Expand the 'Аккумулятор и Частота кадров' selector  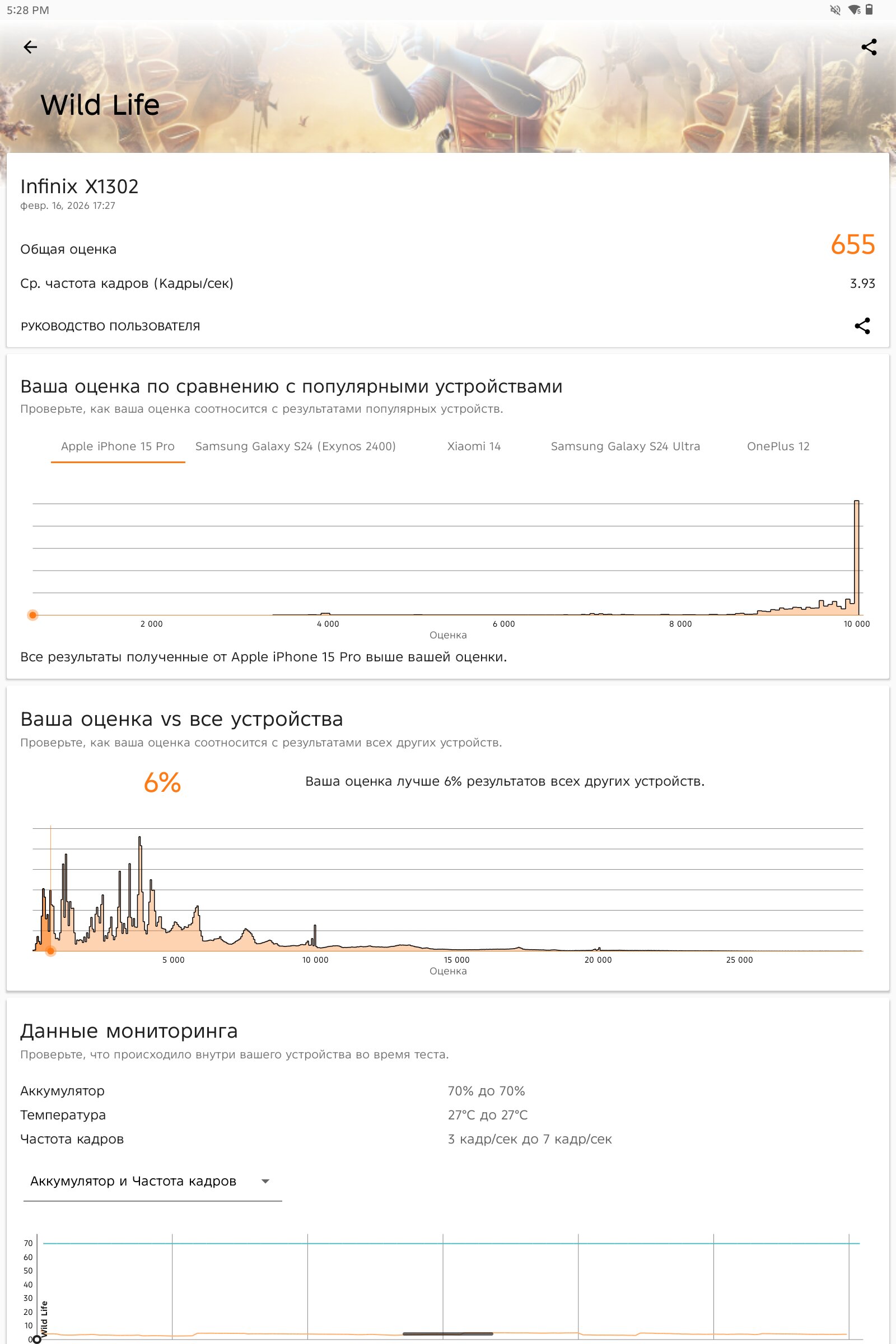[x=133, y=1181]
